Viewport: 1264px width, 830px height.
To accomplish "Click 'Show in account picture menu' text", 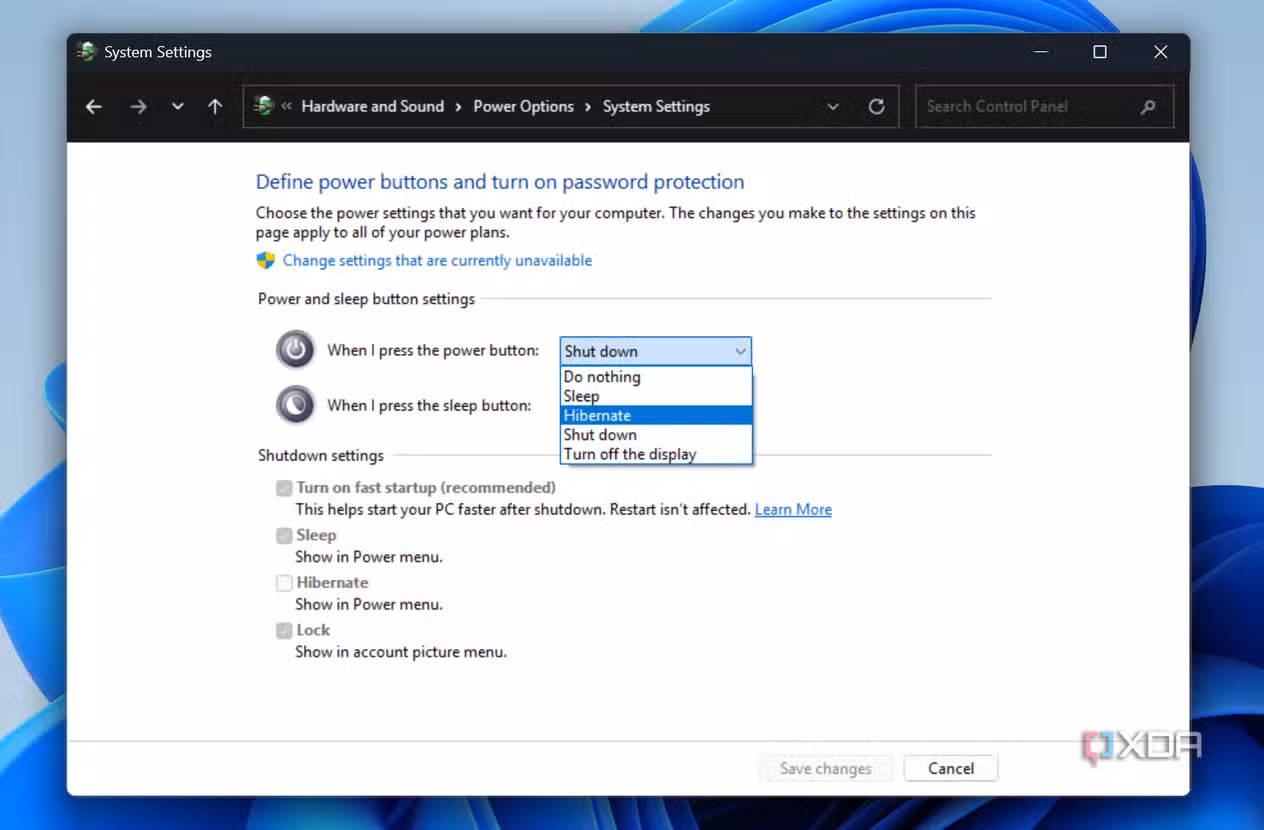I will click(x=401, y=652).
